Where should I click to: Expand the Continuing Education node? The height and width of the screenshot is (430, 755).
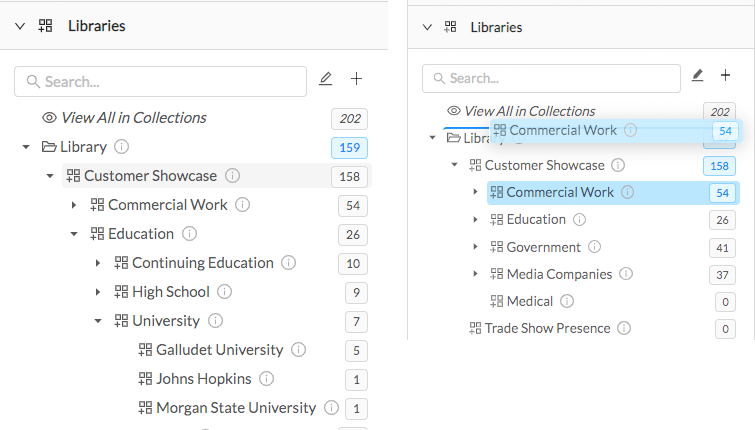pyautogui.click(x=98, y=263)
